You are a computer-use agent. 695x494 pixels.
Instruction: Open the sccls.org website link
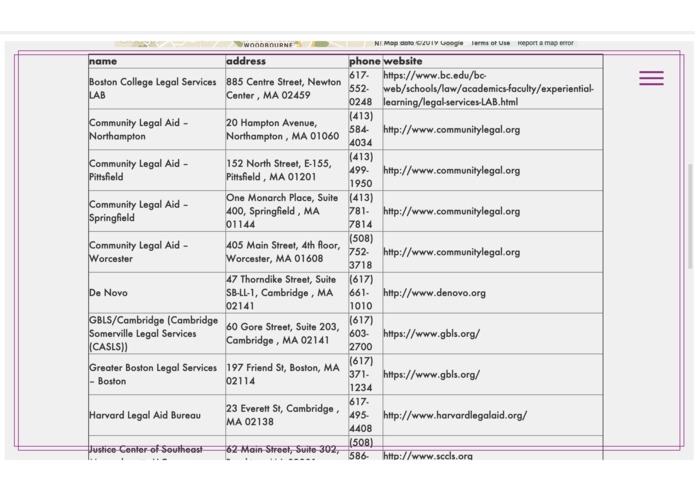click(428, 455)
